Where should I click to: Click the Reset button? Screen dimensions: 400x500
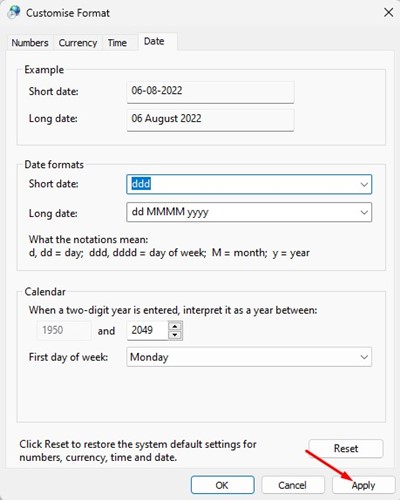pos(346,448)
